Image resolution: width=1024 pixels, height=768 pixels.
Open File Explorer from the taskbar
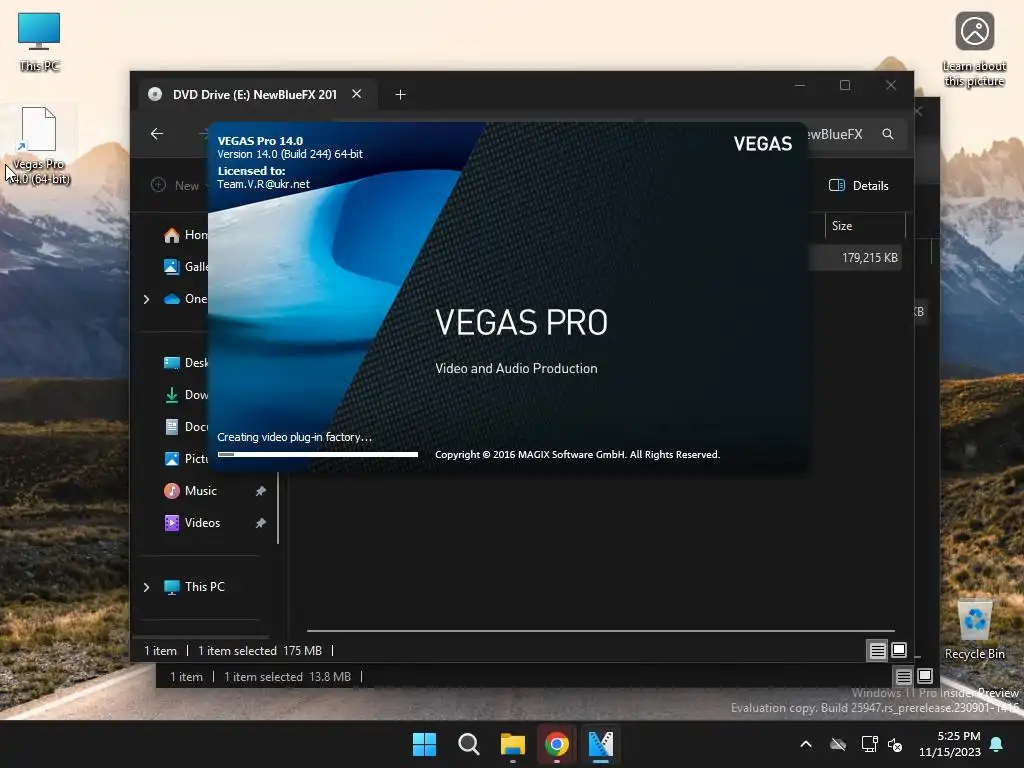(513, 744)
